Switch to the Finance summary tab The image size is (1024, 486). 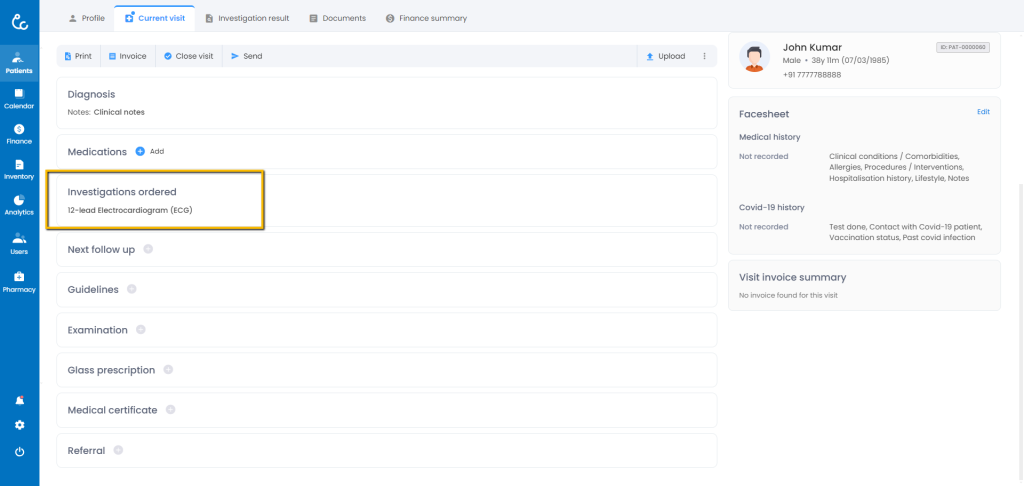coord(426,18)
